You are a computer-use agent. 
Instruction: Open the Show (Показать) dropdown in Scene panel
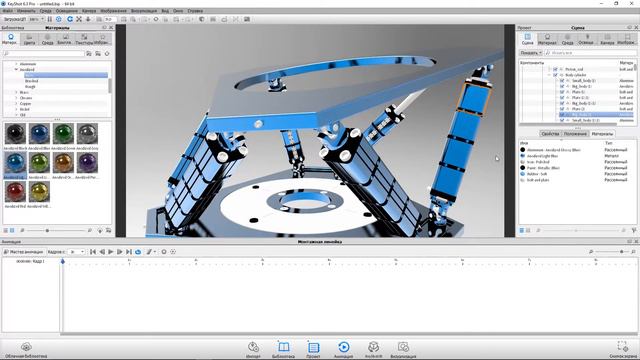click(x=531, y=53)
